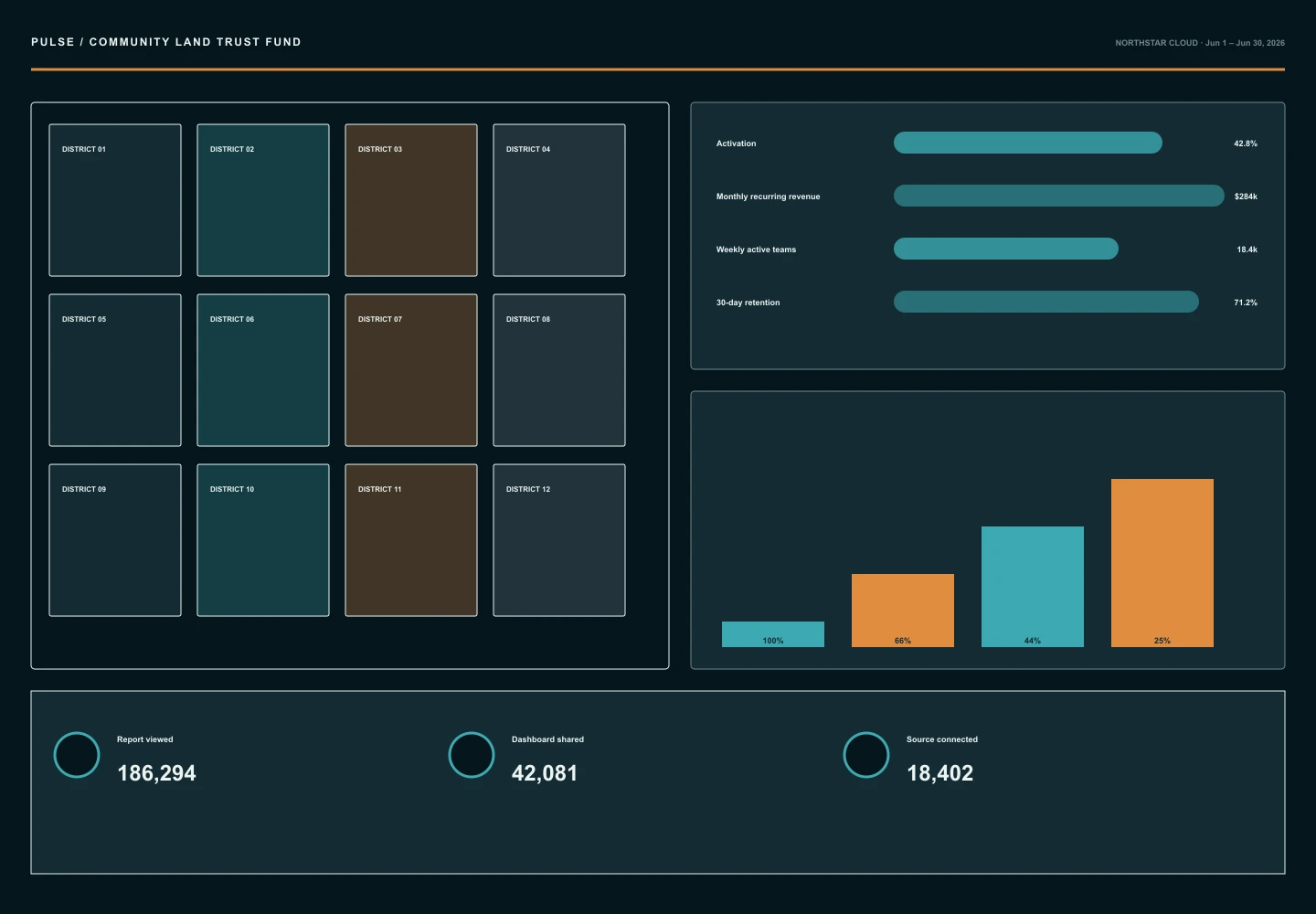Click the Source connected label
This screenshot has width=1316, height=914.
point(942,739)
